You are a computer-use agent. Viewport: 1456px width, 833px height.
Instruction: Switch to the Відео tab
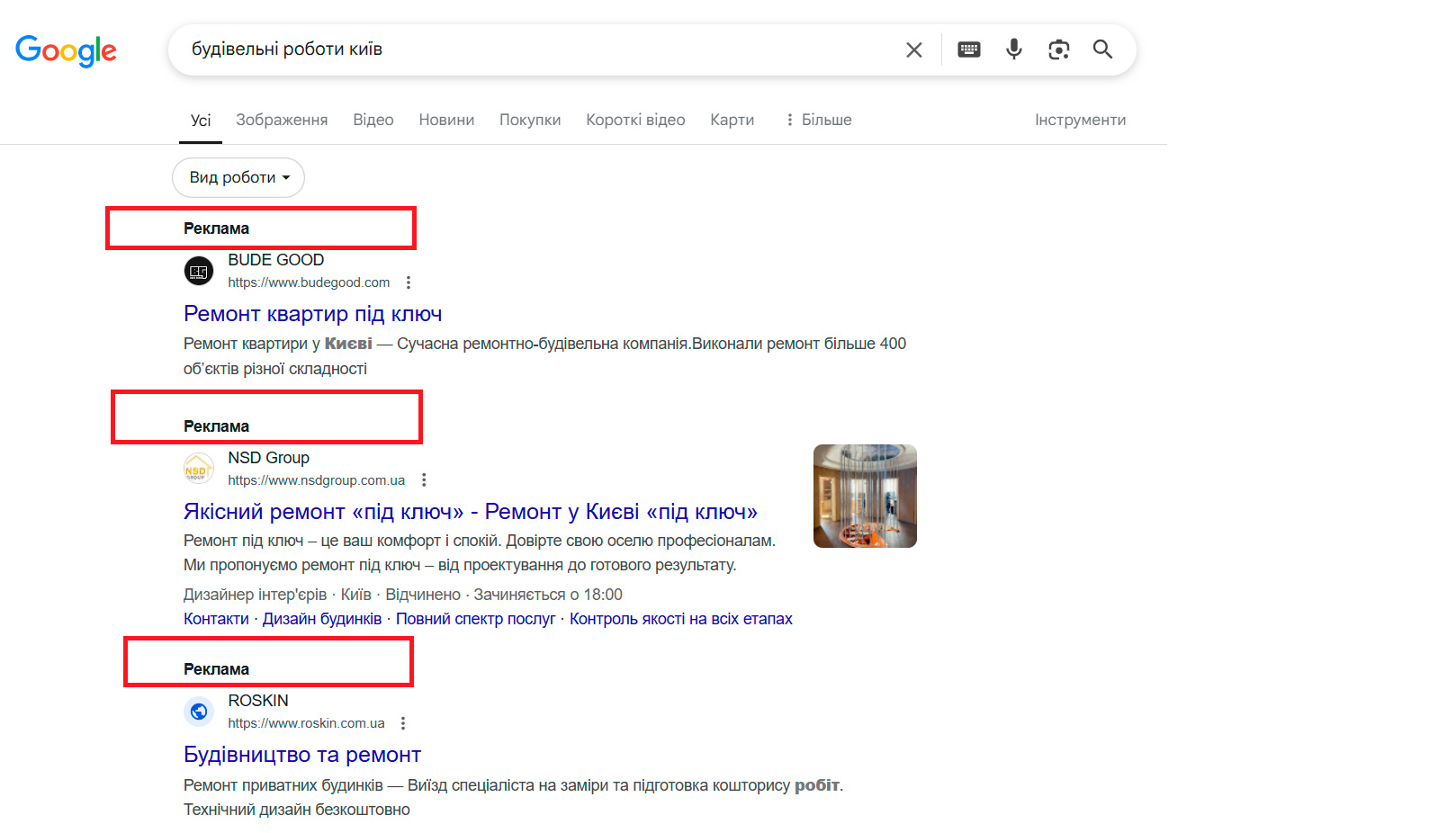tap(373, 120)
